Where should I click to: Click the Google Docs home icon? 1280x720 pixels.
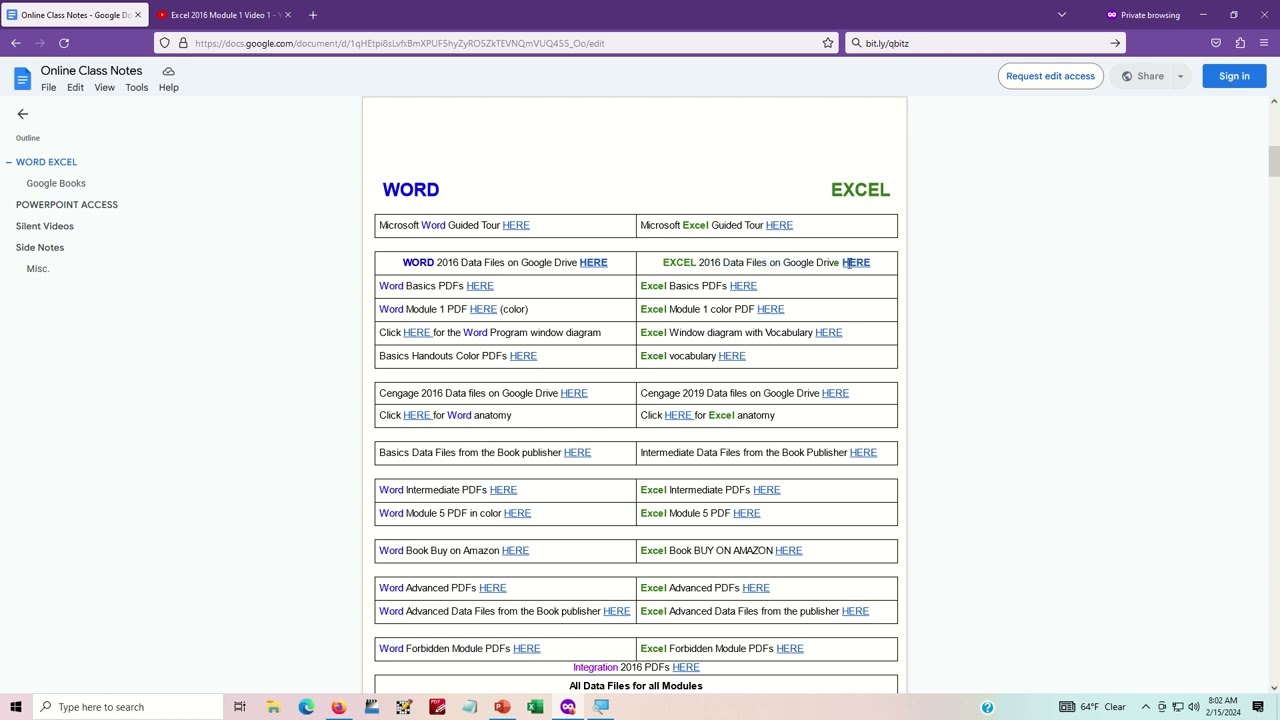point(22,78)
